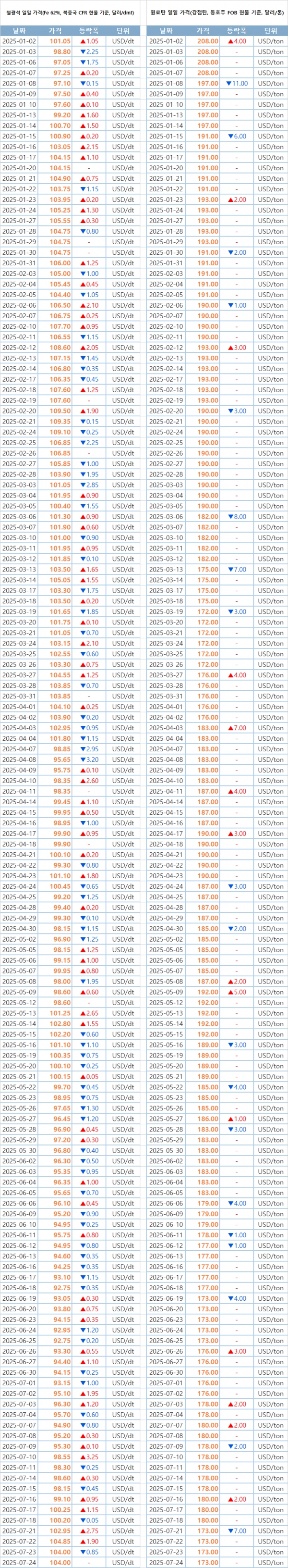Click coking coal change ▼11.00 on 2025-01-08
The height and width of the screenshot is (1568, 288).
coord(237,83)
